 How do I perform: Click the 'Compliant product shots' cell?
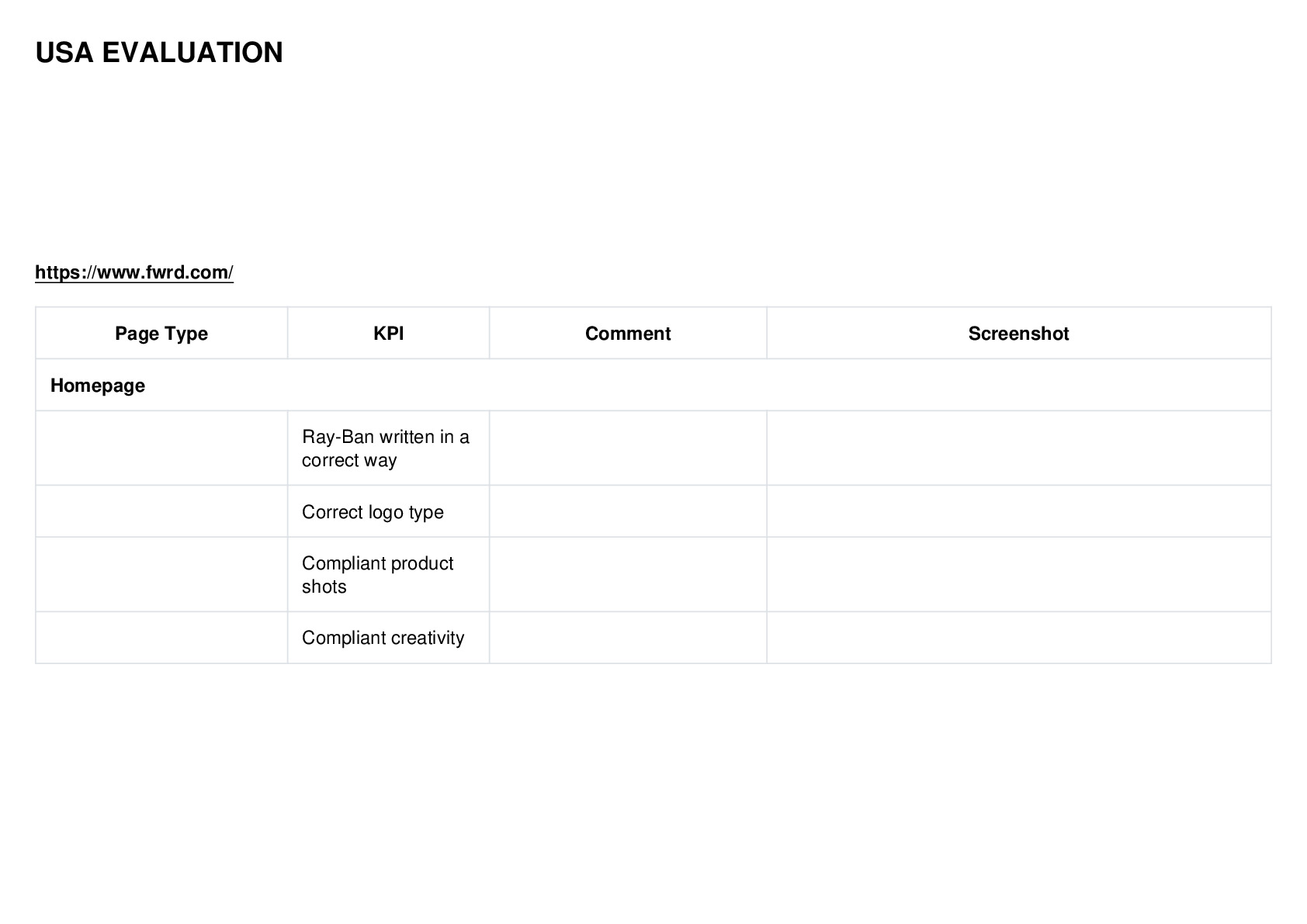(388, 574)
